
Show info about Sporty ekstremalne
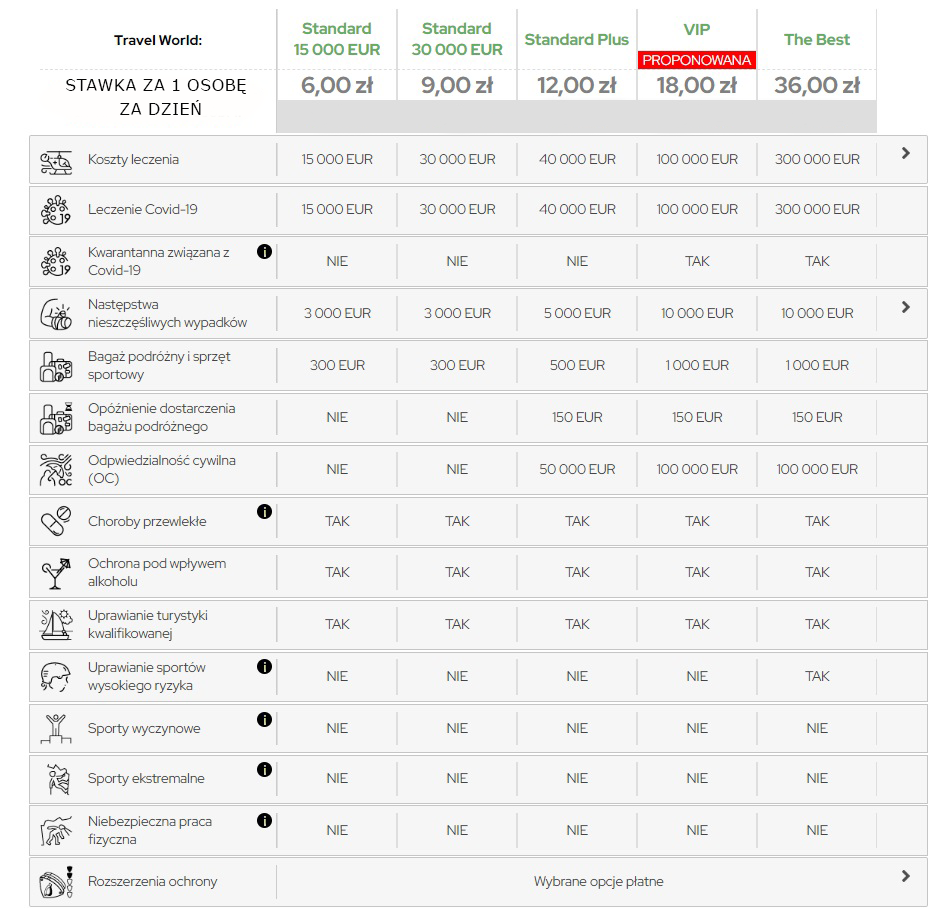[264, 769]
